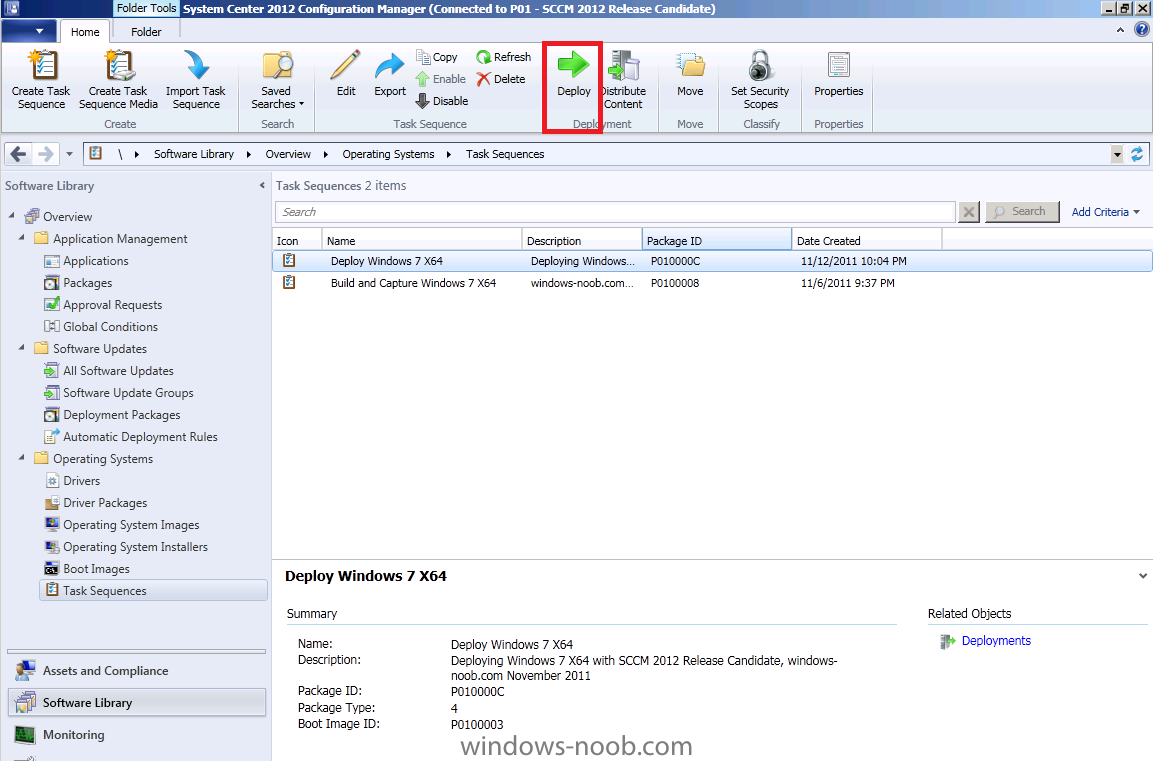Viewport: 1153px width, 761px height.
Task: Collapse the Application Management folder
Action: 21,237
